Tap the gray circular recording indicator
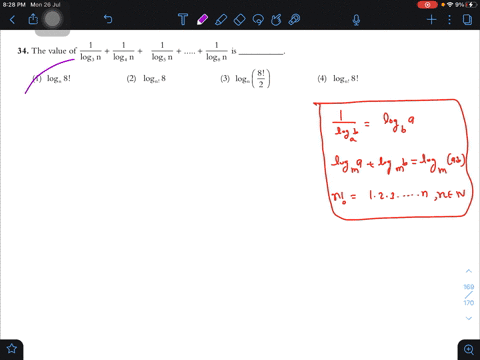This screenshot has width=480, height=360. click(x=52, y=19)
